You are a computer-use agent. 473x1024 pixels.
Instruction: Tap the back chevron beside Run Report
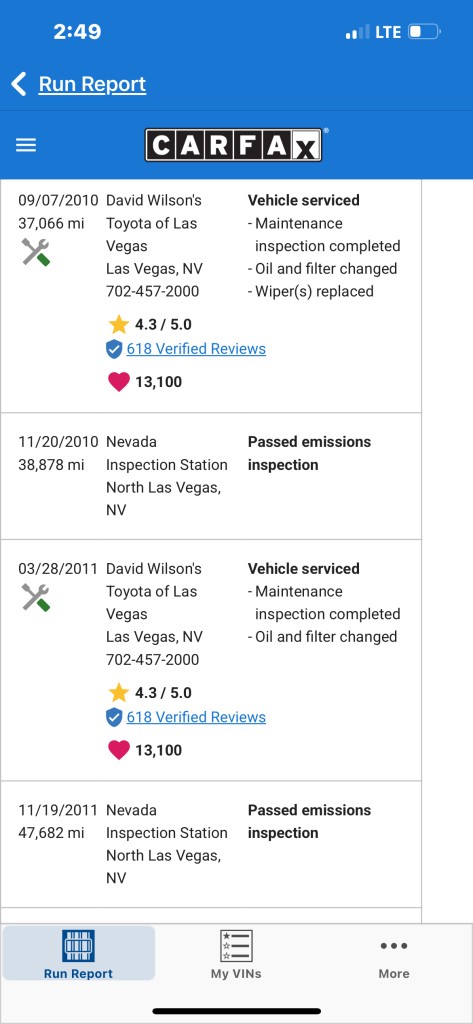19,84
